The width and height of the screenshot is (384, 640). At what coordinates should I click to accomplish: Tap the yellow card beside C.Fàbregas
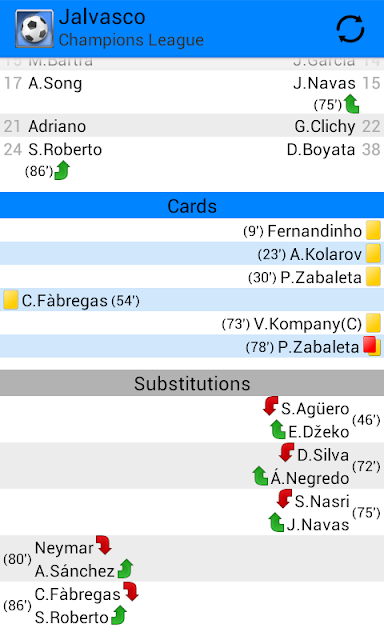point(11,300)
